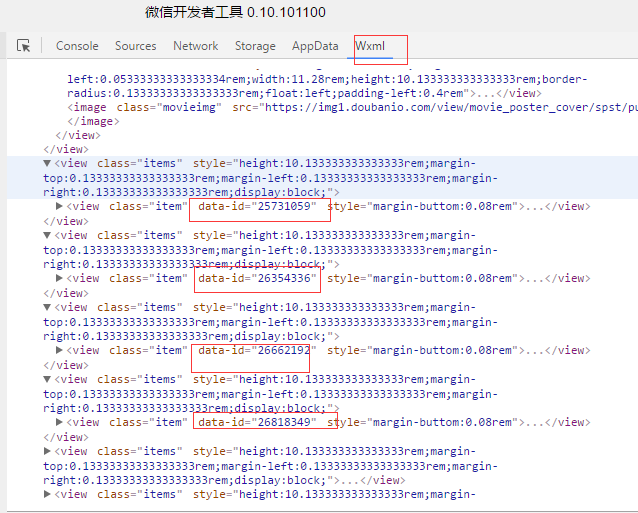Screen dimensions: 638x513
Task: Click data-id="26662192" attribute text
Action: pyautogui.click(x=257, y=350)
